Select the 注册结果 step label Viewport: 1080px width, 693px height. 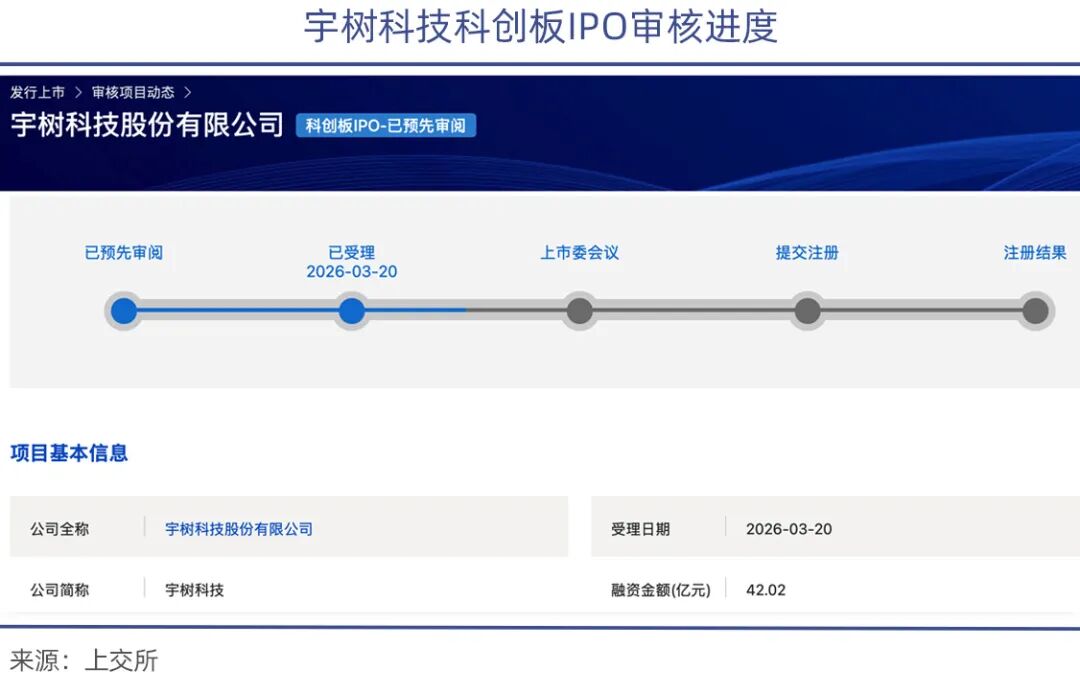(1035, 253)
